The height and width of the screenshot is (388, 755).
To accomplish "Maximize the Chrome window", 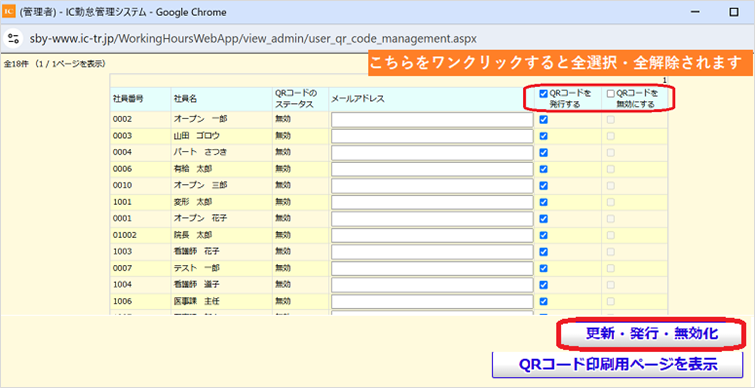I will tap(734, 13).
